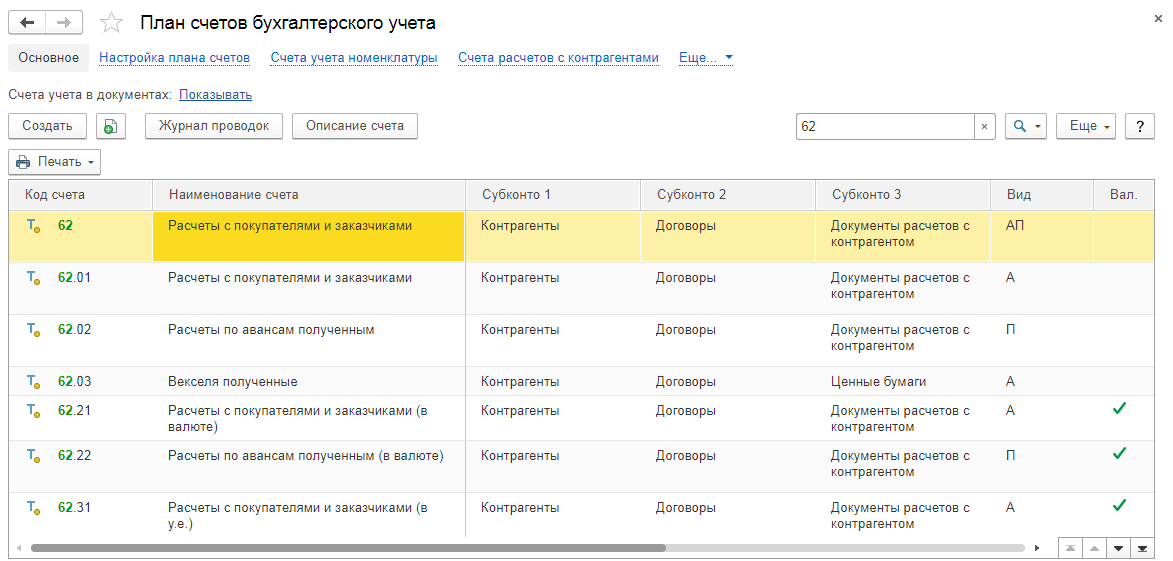The width and height of the screenshot is (1173, 561).
Task: Click the Создать button
Action: point(48,126)
